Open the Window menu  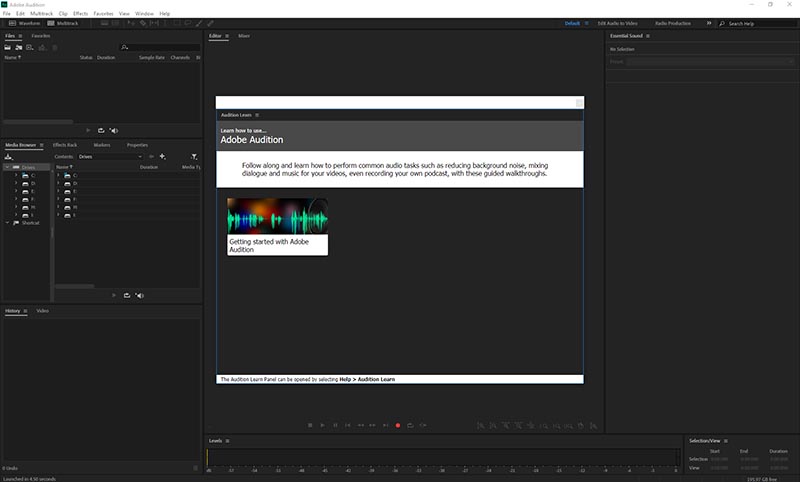(144, 14)
